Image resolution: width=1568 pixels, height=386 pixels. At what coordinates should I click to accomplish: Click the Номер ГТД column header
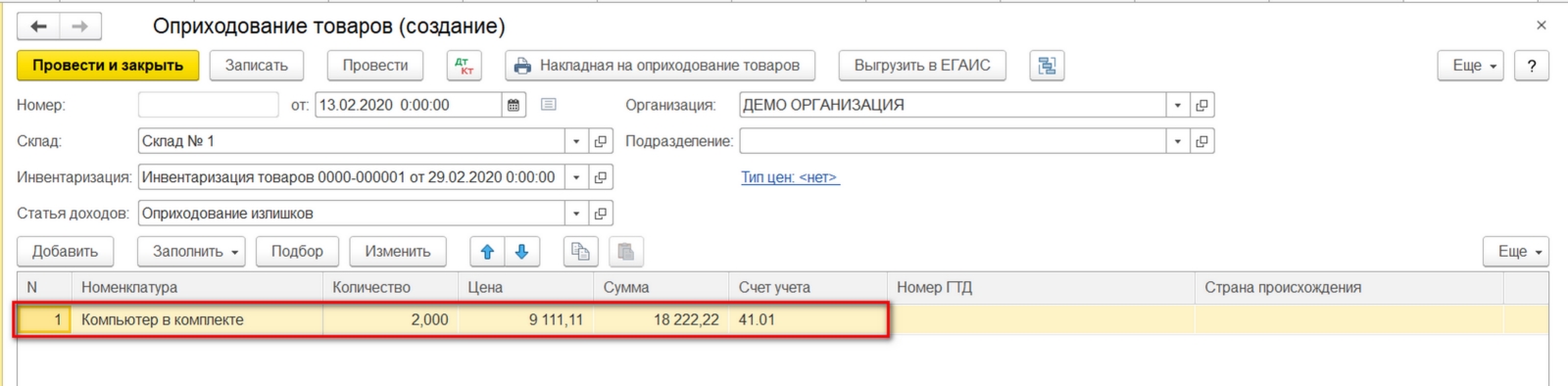point(1041,287)
